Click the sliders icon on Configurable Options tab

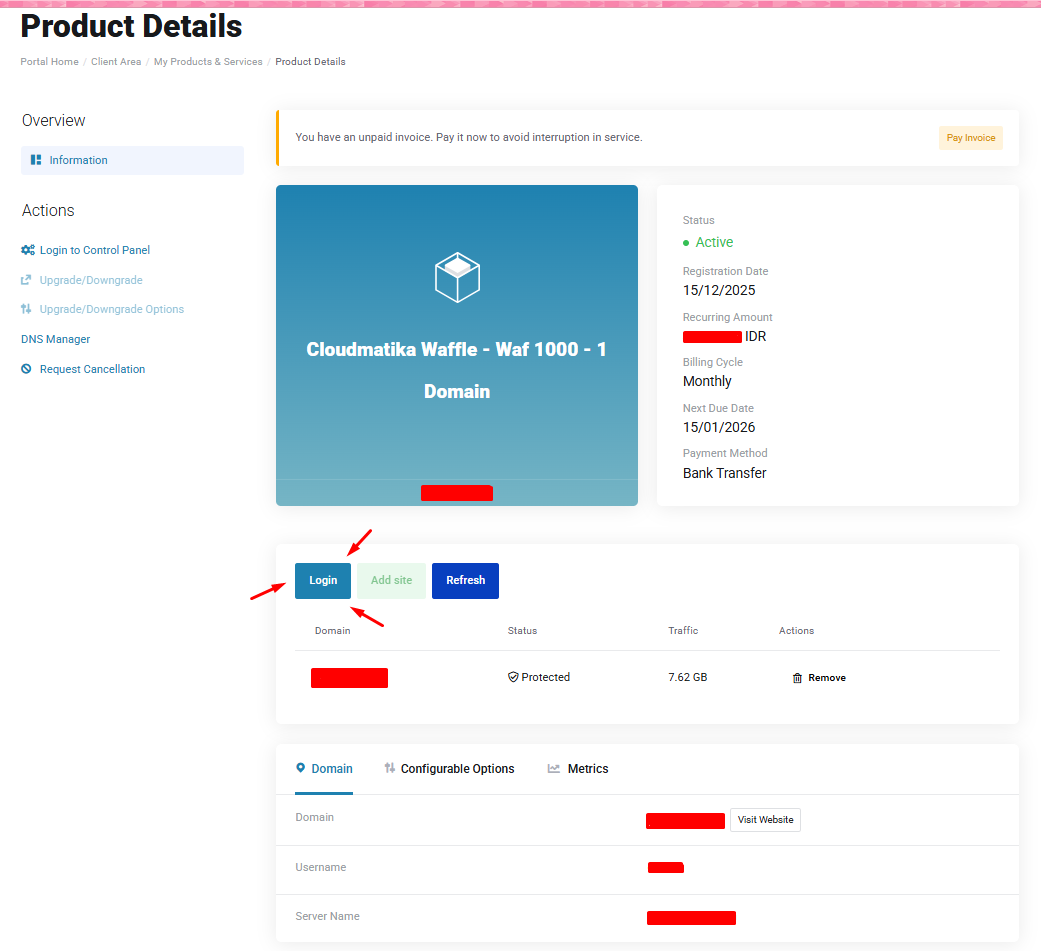(390, 768)
